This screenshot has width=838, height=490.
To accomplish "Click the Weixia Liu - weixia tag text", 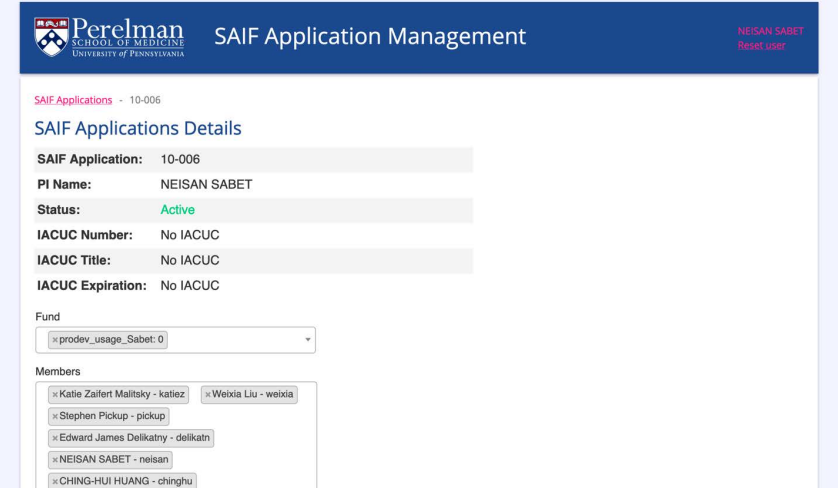I will [x=253, y=394].
